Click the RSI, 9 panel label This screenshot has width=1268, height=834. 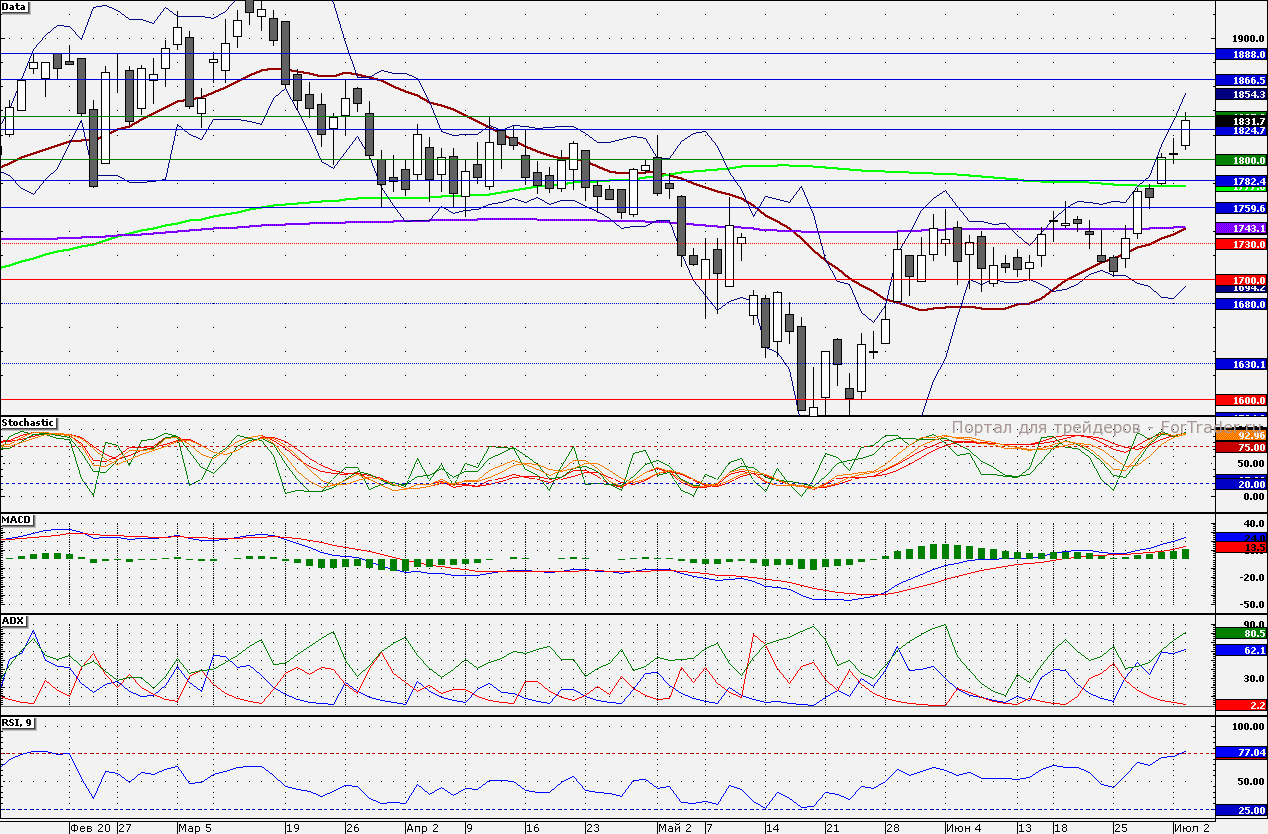click(x=20, y=721)
